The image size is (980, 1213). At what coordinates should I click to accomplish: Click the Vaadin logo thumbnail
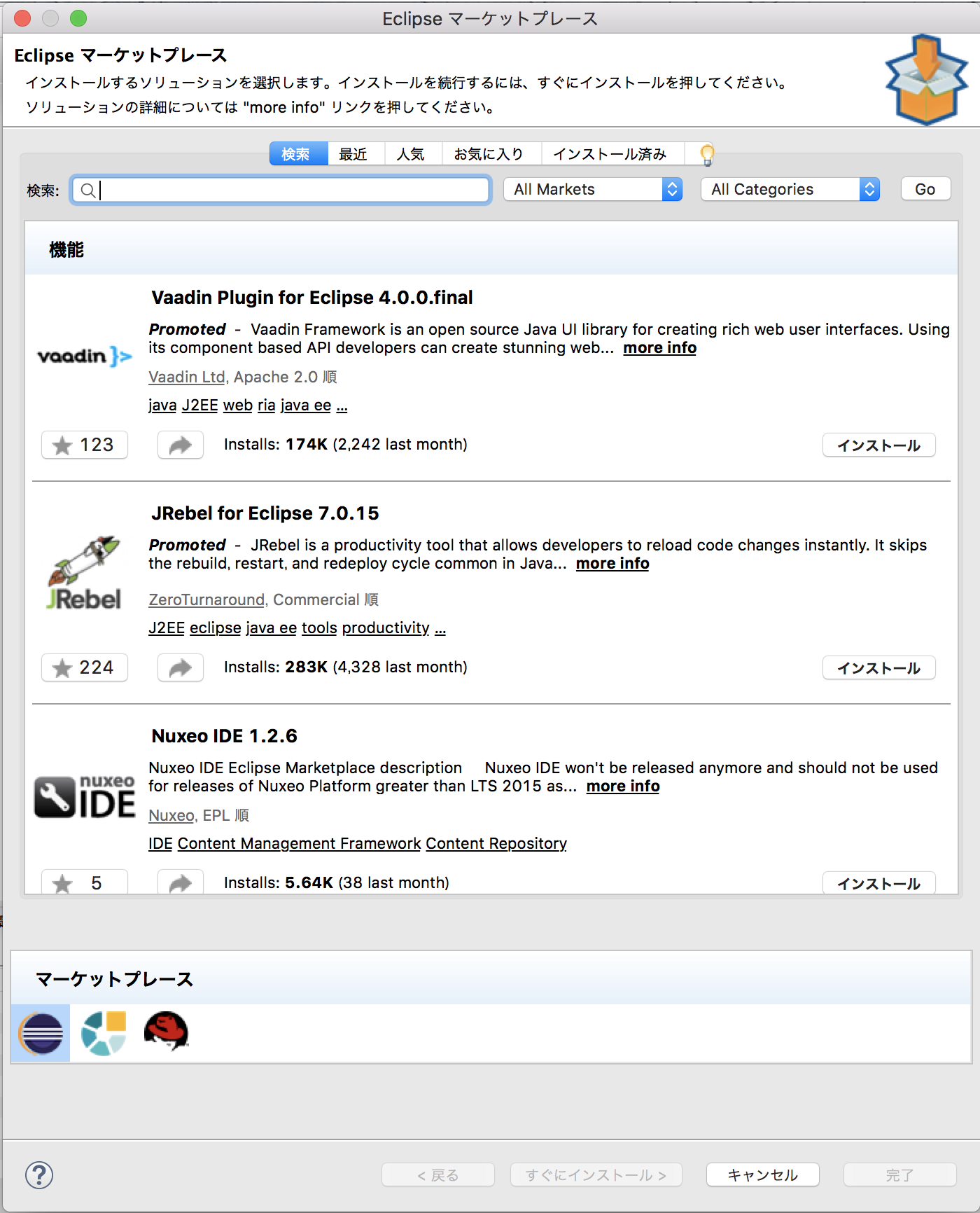tap(85, 356)
